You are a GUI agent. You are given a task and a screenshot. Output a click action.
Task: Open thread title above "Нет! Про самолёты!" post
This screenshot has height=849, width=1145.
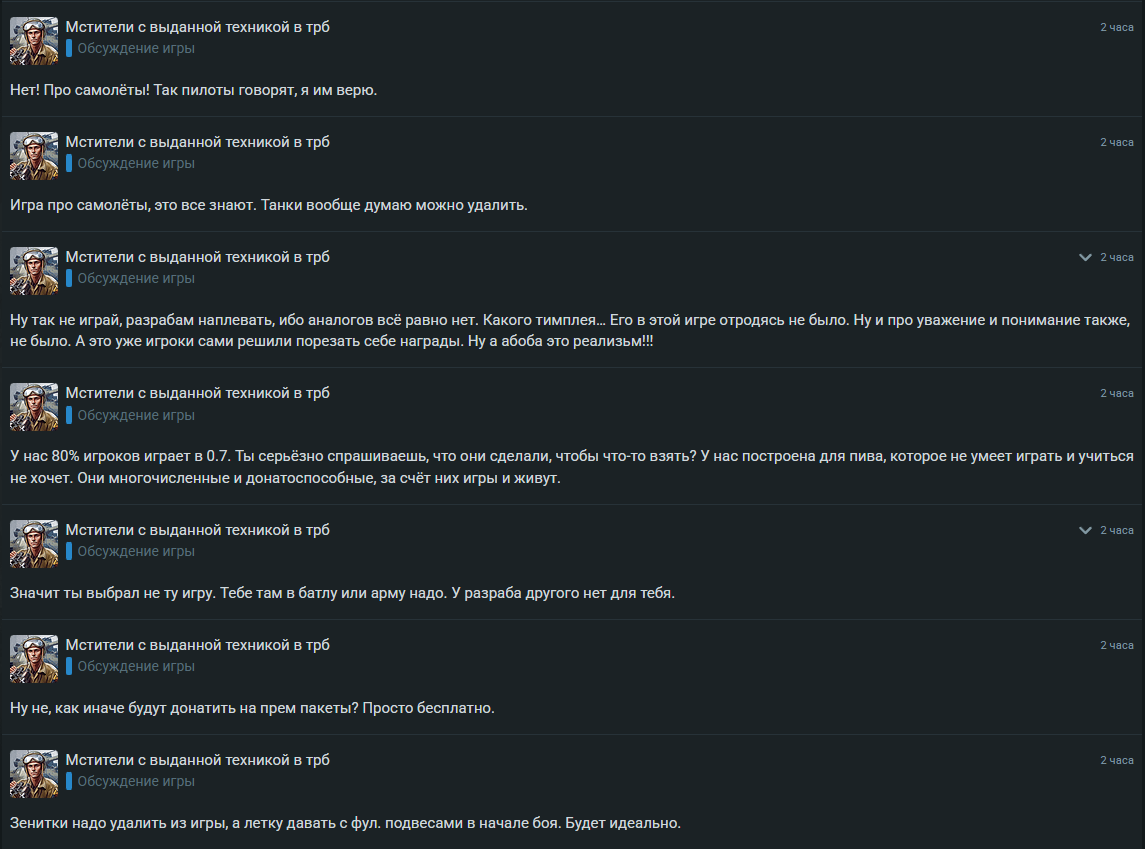[197, 27]
